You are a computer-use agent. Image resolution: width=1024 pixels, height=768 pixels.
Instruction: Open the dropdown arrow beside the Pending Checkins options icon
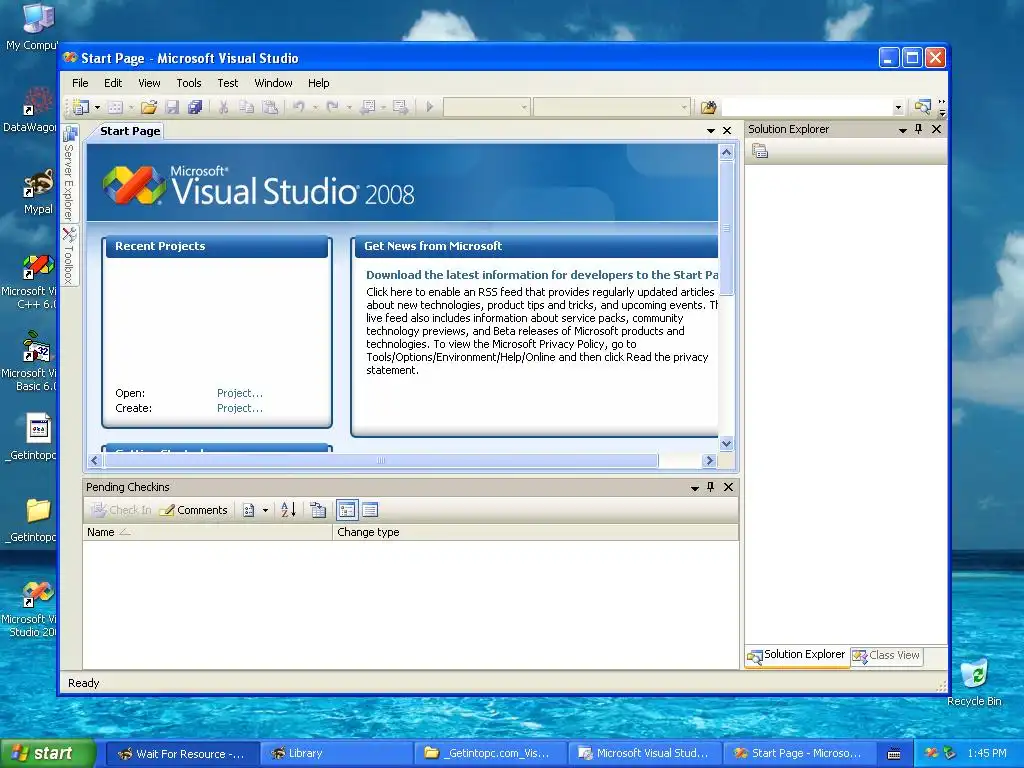point(265,510)
